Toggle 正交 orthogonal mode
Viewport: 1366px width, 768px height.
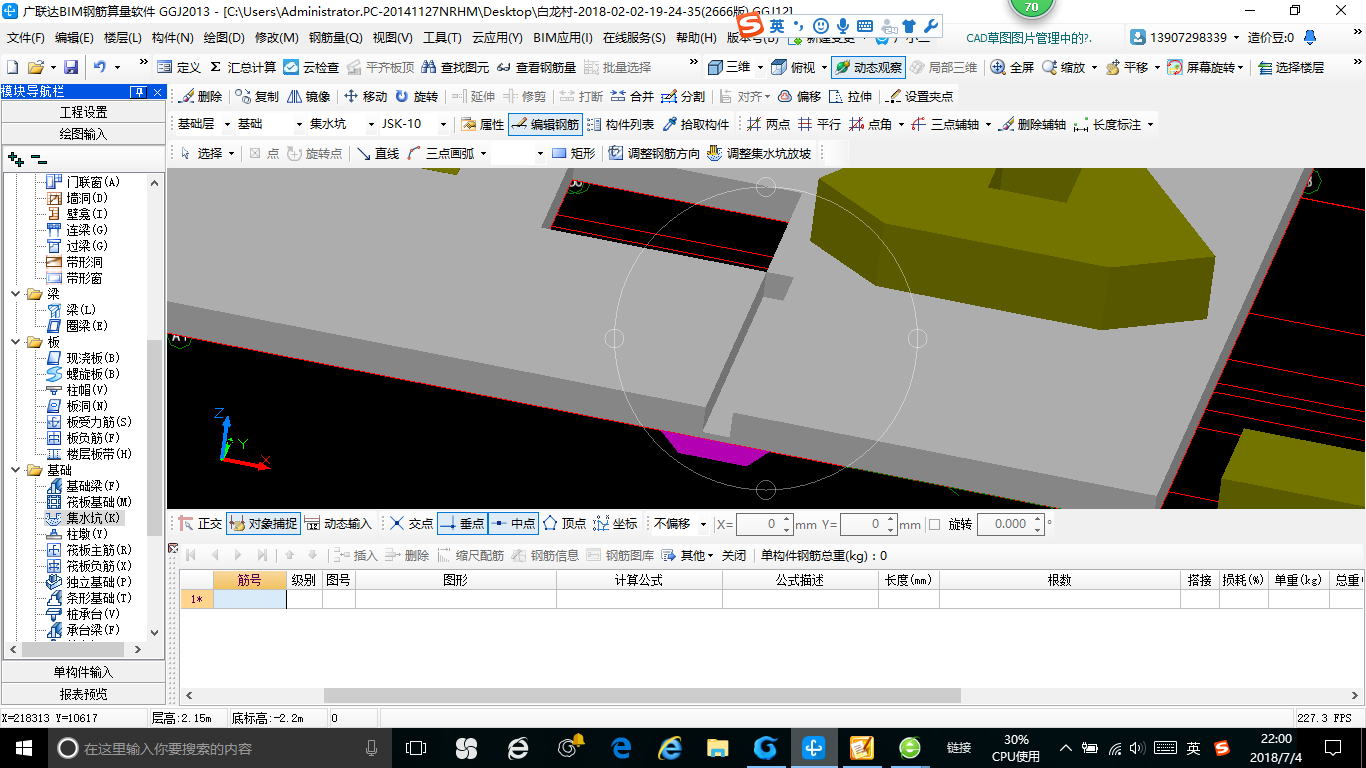point(200,523)
